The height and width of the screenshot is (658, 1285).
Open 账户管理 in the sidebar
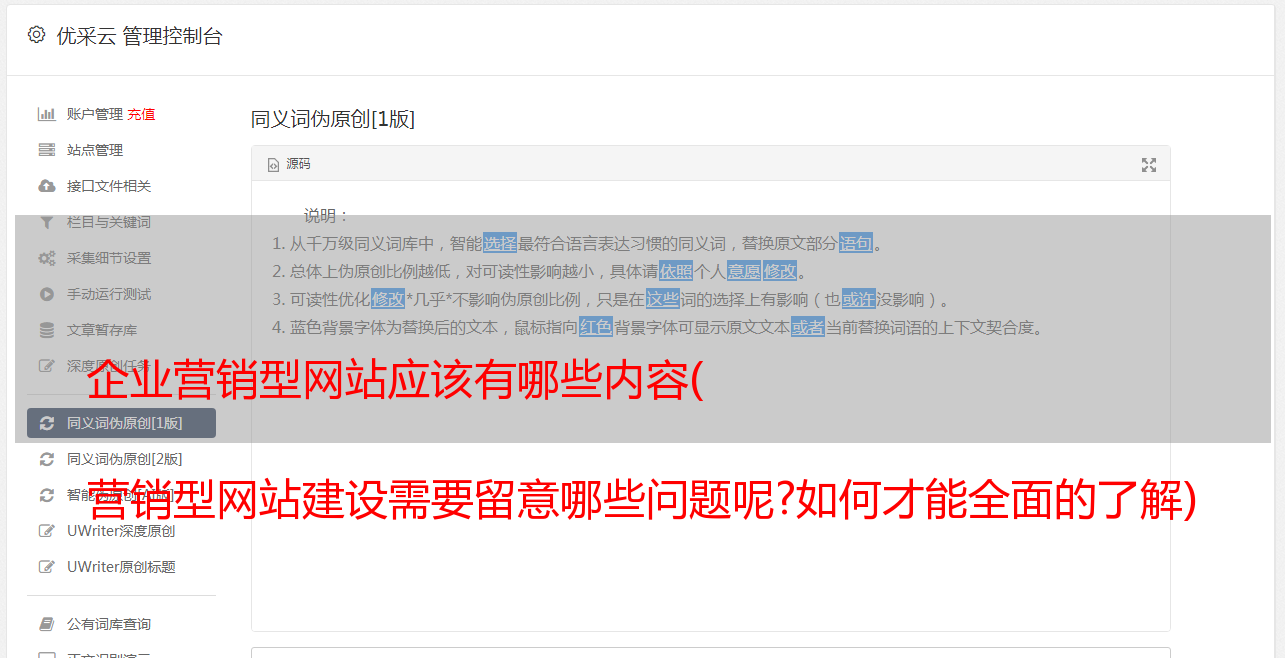click(x=94, y=114)
